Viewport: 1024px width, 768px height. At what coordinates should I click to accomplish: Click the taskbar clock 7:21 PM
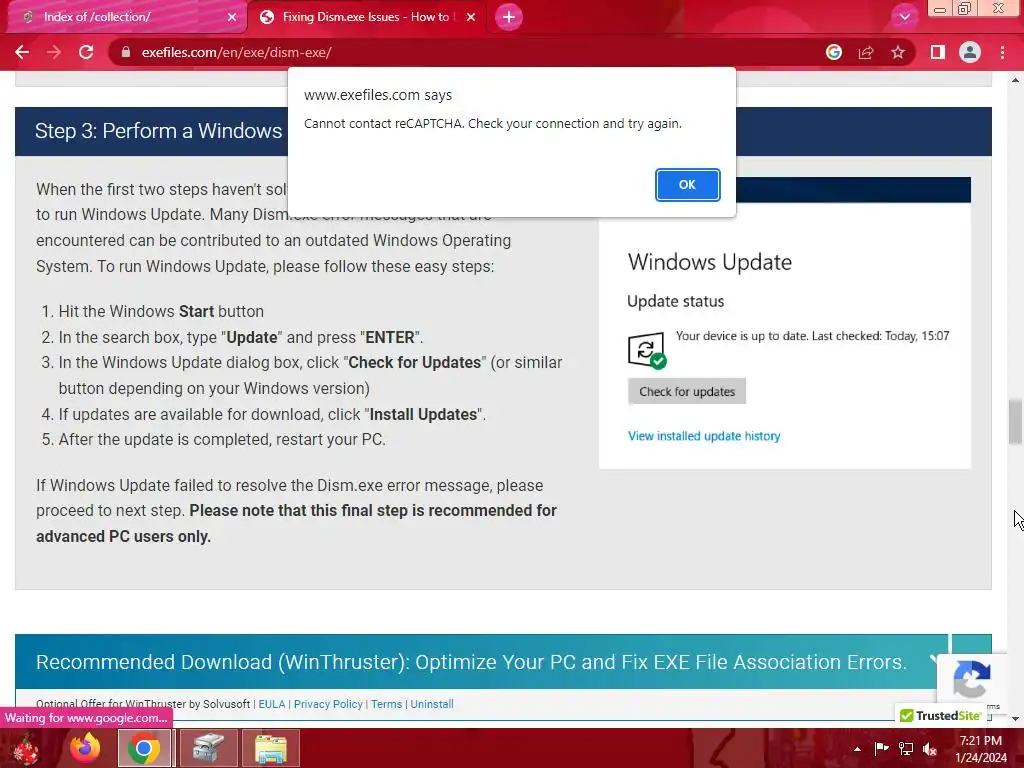tap(981, 741)
